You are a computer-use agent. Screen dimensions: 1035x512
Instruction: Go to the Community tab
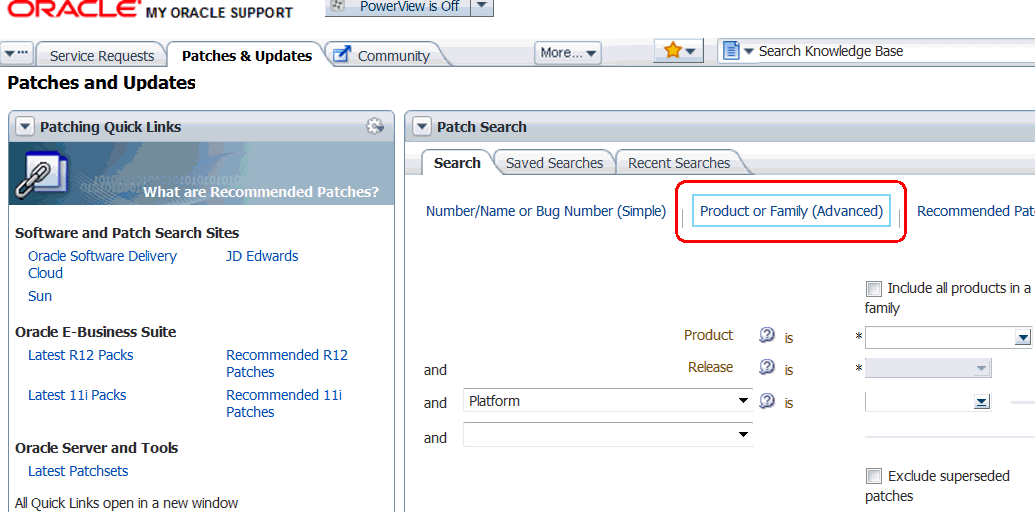[393, 56]
